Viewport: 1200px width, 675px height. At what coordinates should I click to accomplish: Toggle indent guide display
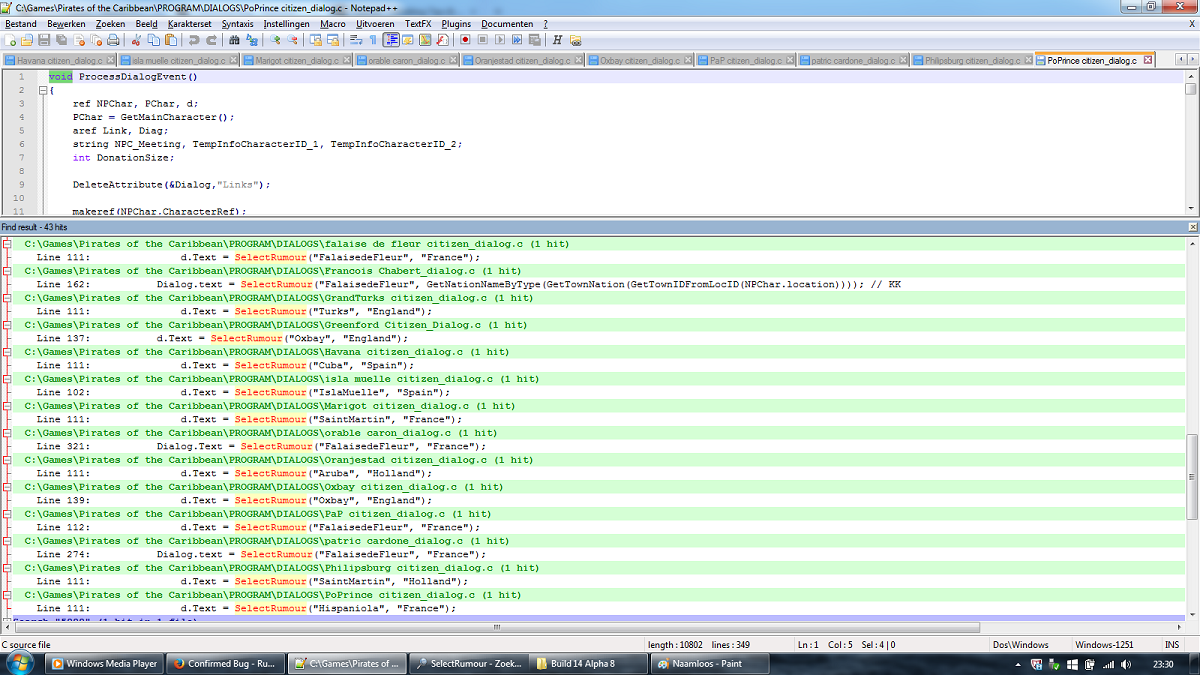pos(391,40)
